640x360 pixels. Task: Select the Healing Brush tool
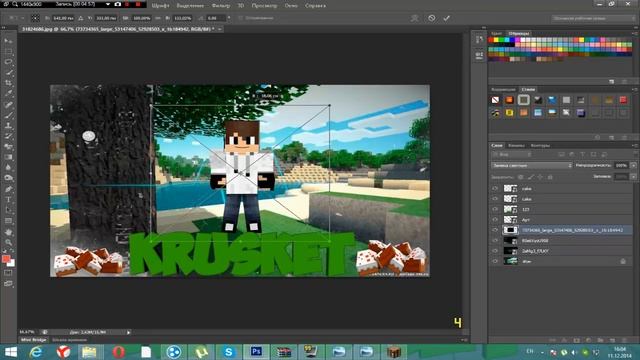pos(8,104)
